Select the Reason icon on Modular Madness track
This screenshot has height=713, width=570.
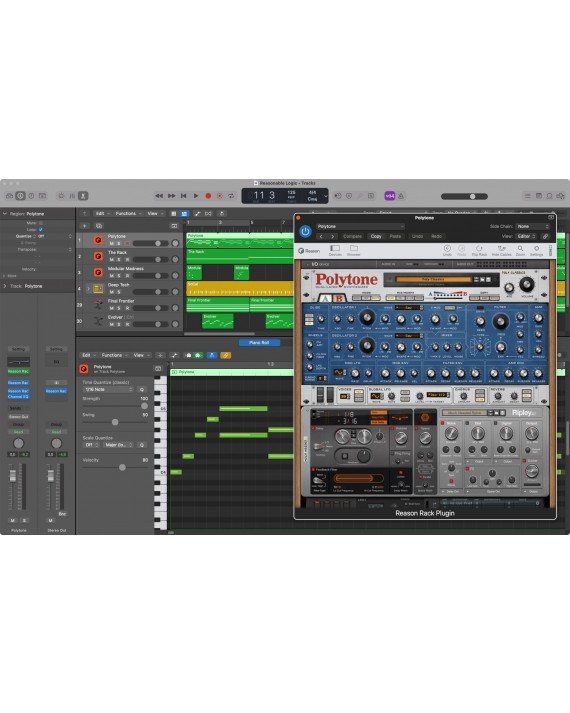coord(98,272)
